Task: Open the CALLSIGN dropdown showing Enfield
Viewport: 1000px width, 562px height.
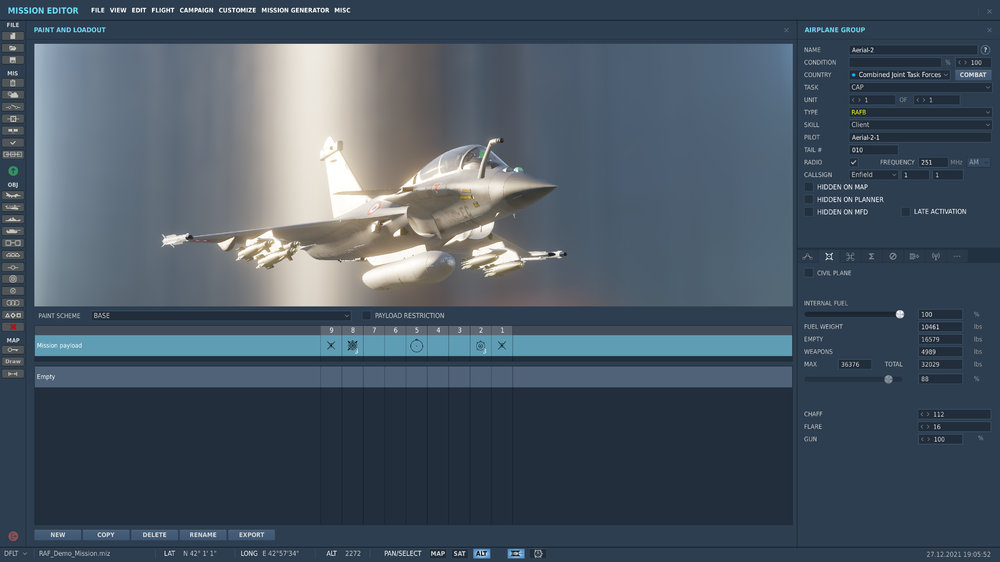Action: tap(874, 175)
